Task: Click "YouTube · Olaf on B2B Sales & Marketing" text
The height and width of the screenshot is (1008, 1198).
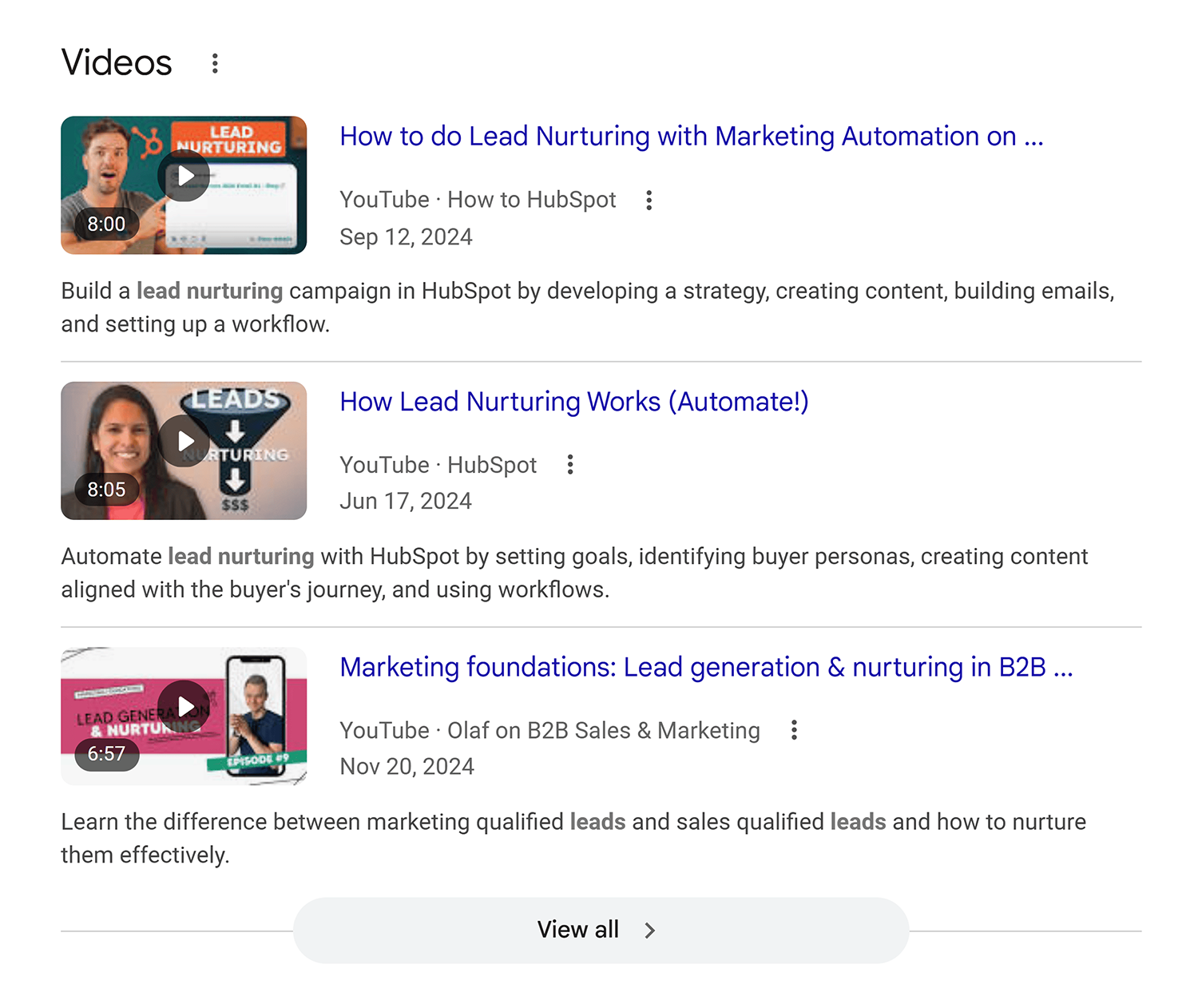Action: coord(549,730)
